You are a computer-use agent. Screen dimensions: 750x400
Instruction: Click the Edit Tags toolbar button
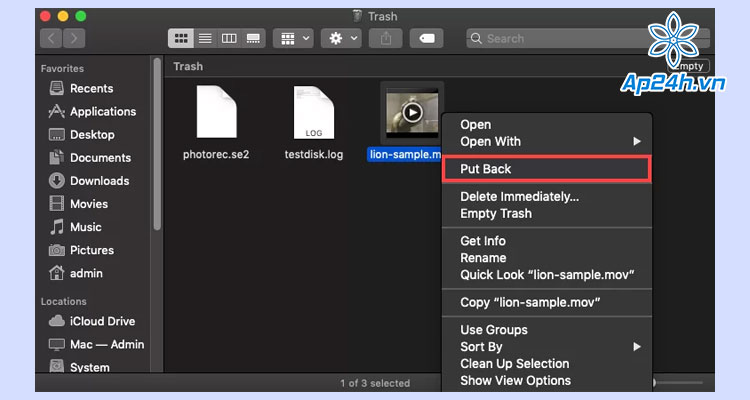(427, 38)
